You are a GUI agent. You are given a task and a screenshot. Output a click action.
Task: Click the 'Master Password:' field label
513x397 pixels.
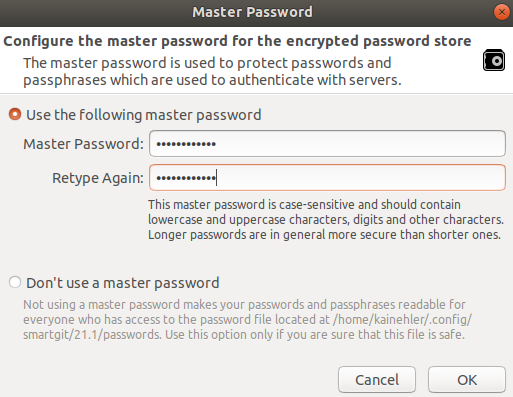click(83, 144)
